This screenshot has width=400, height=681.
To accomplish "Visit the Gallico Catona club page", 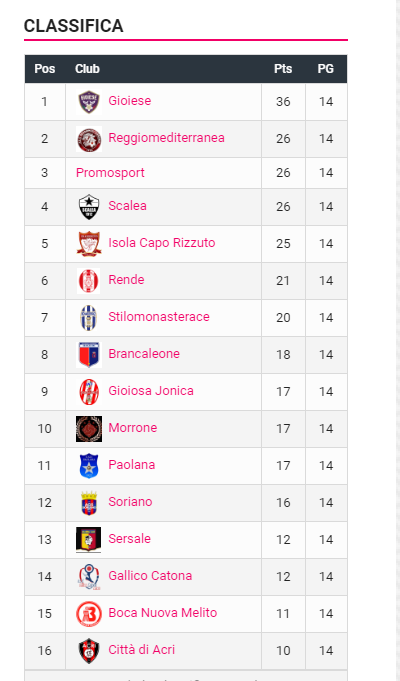I will tap(150, 575).
